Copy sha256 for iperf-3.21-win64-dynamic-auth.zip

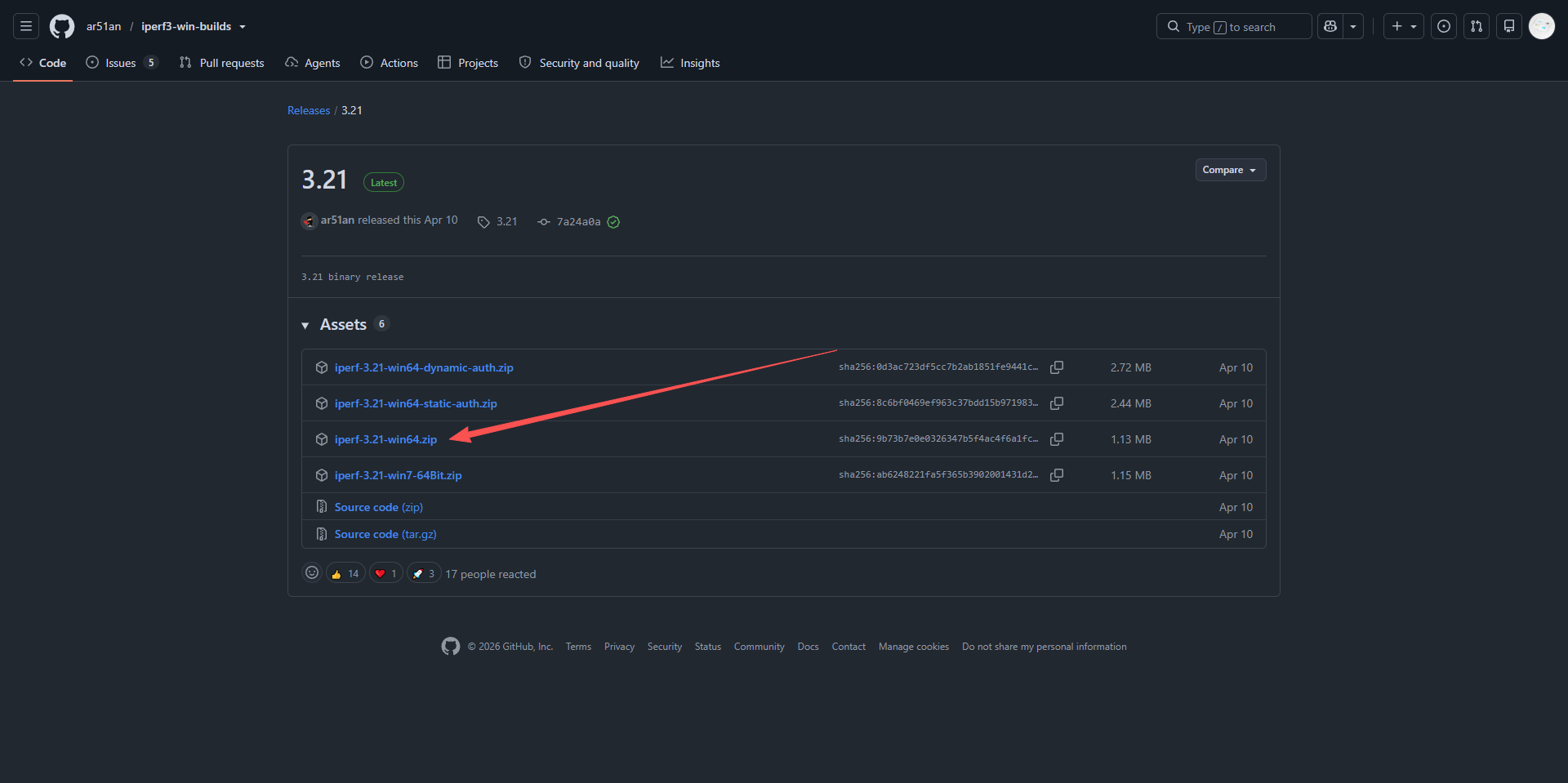(x=1057, y=367)
